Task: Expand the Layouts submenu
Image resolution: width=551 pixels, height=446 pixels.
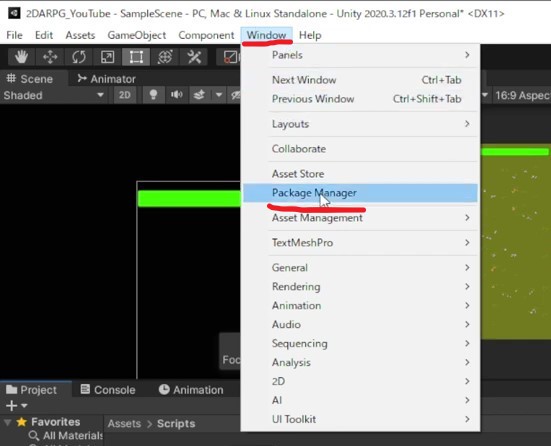Action: tap(360, 124)
